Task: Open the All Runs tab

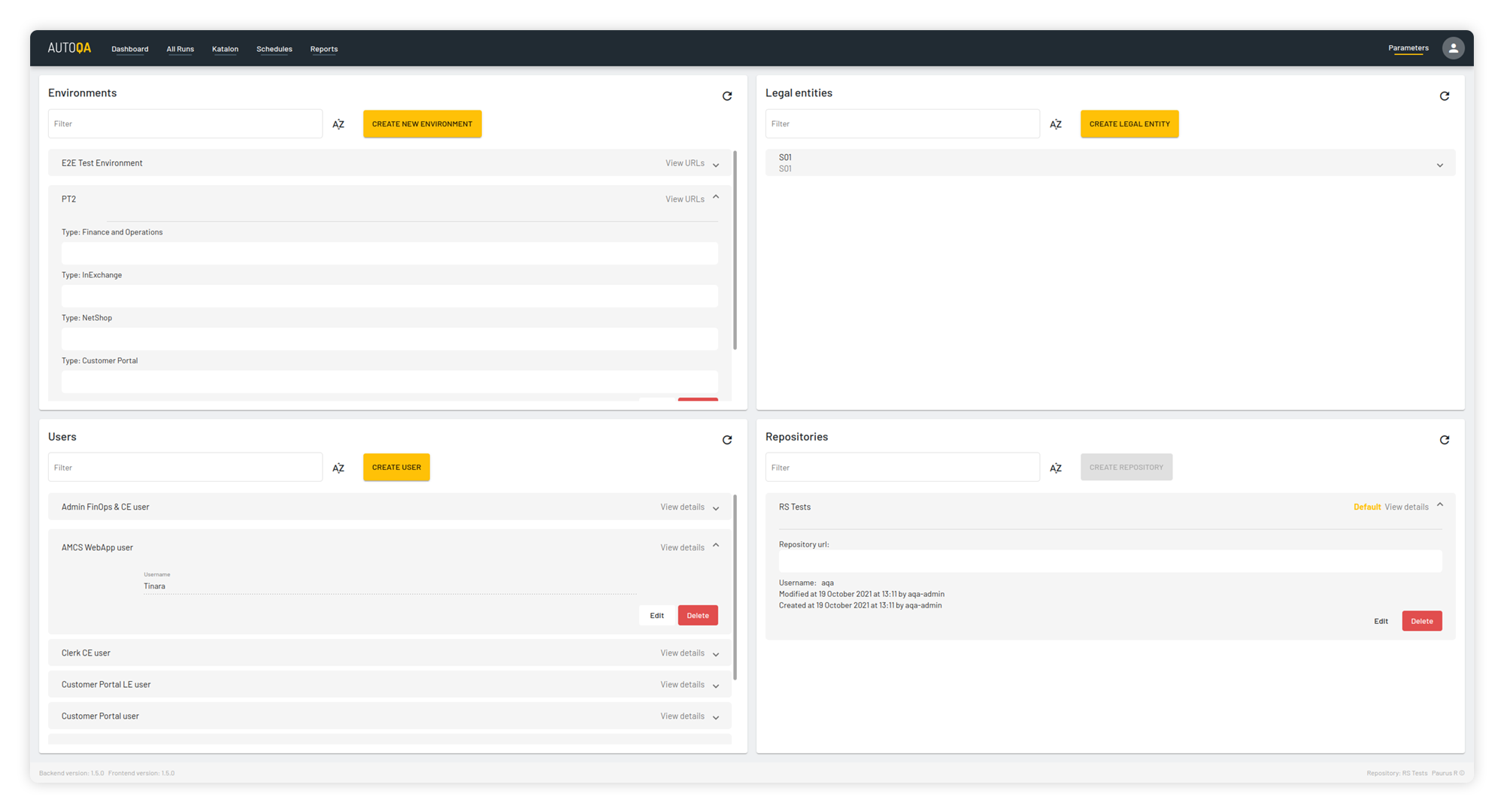Action: (180, 49)
